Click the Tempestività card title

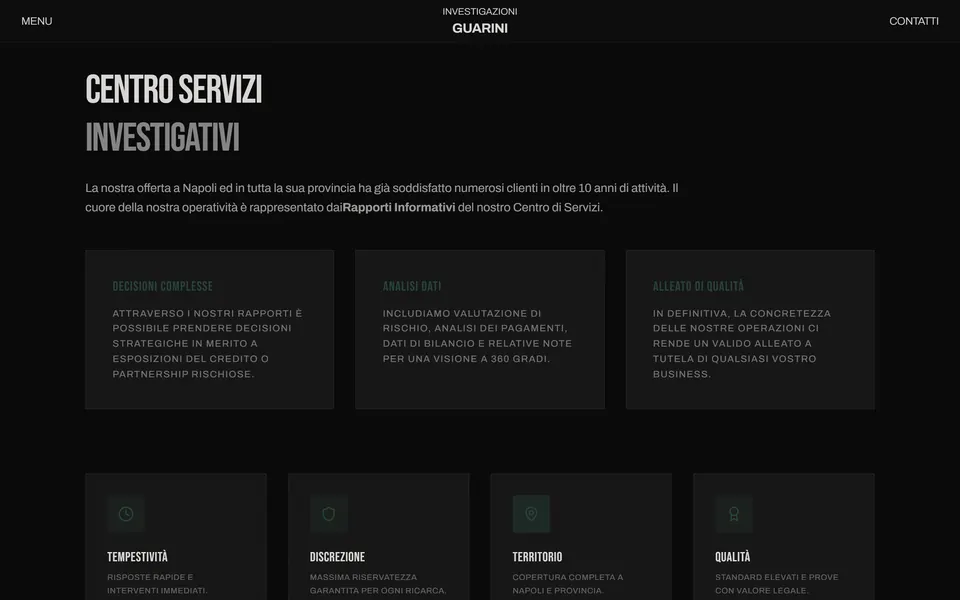click(x=137, y=557)
